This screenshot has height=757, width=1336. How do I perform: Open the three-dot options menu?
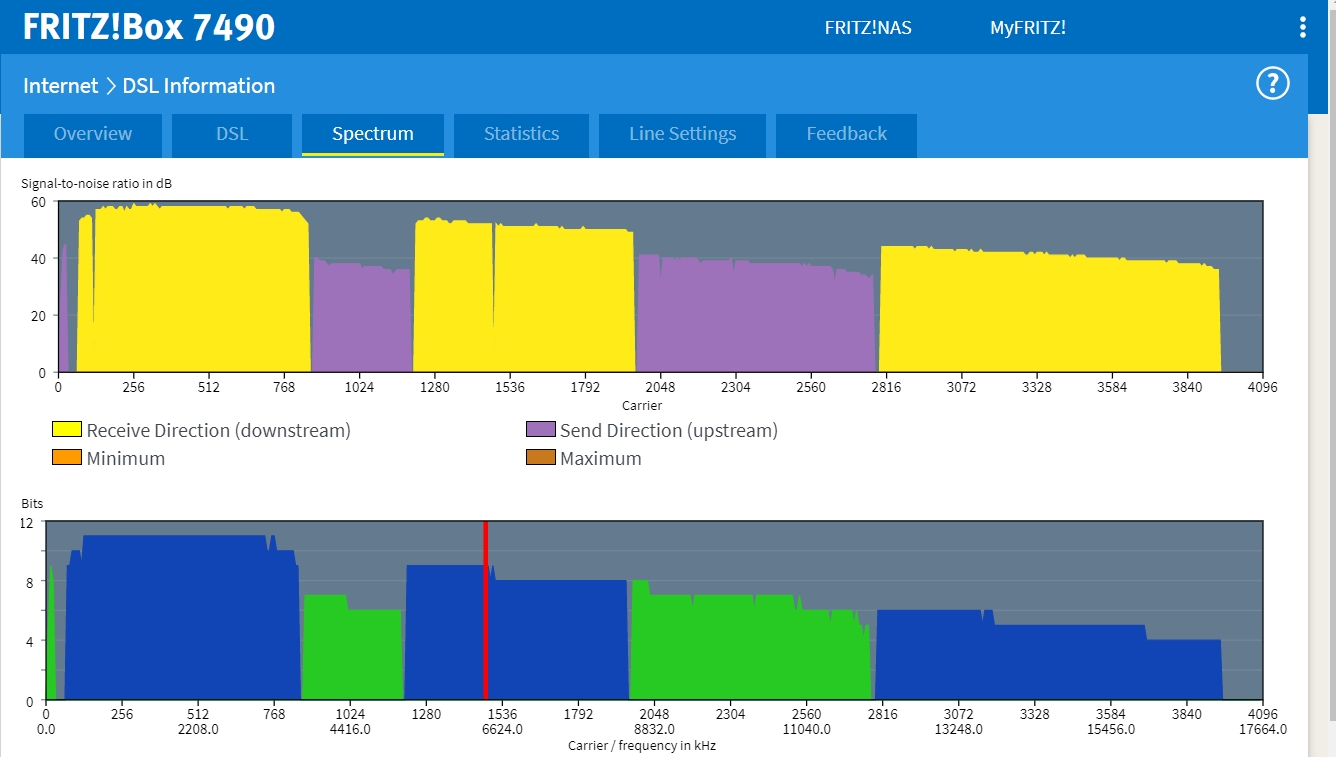point(1302,27)
